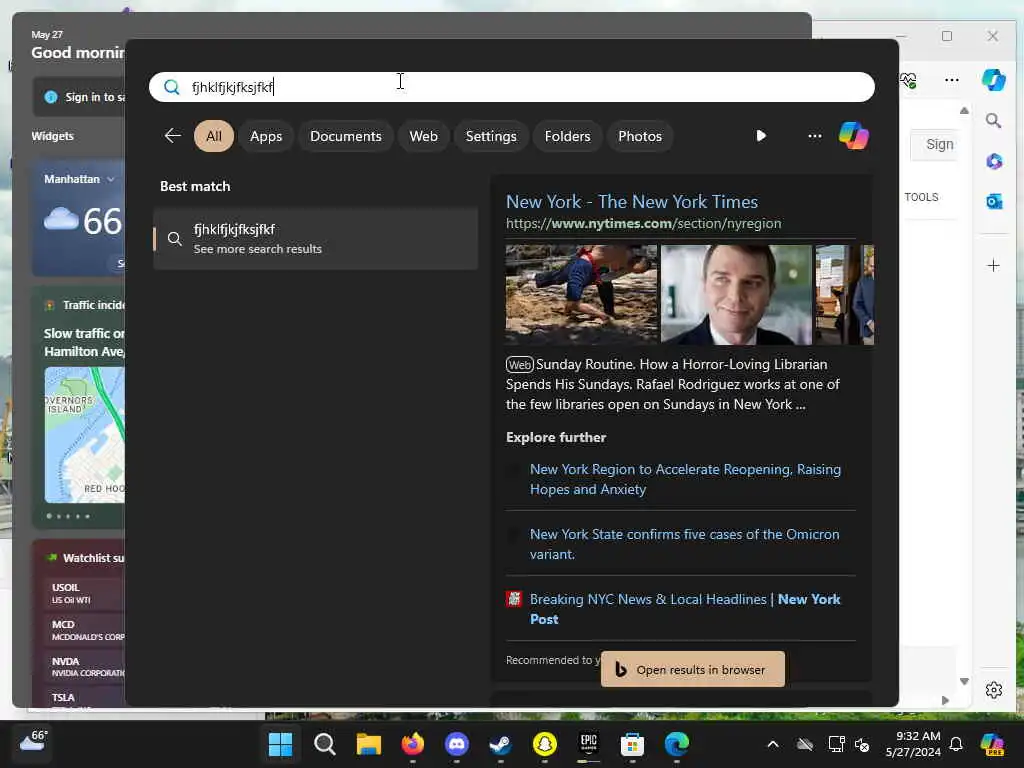1024x768 pixels.
Task: Open taskbar weather widget showing 66°
Action: [31, 741]
